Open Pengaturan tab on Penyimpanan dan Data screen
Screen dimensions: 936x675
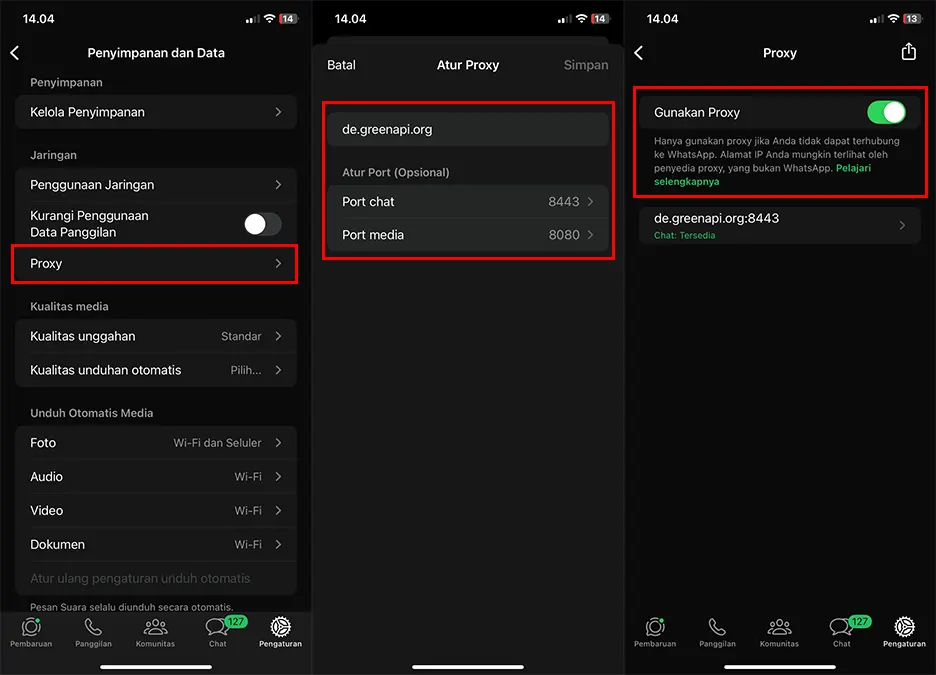pyautogui.click(x=281, y=632)
